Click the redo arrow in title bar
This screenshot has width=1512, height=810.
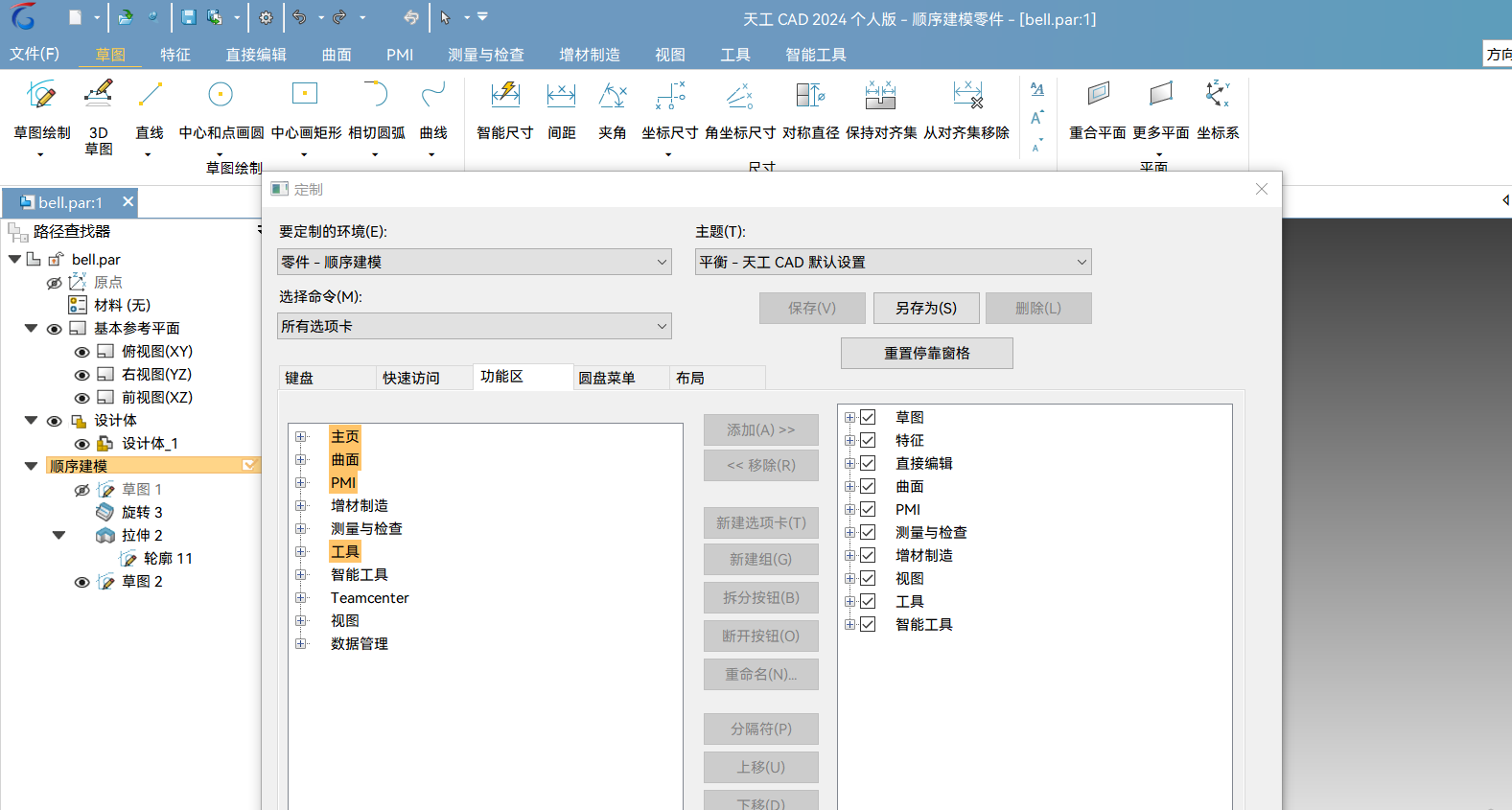339,17
